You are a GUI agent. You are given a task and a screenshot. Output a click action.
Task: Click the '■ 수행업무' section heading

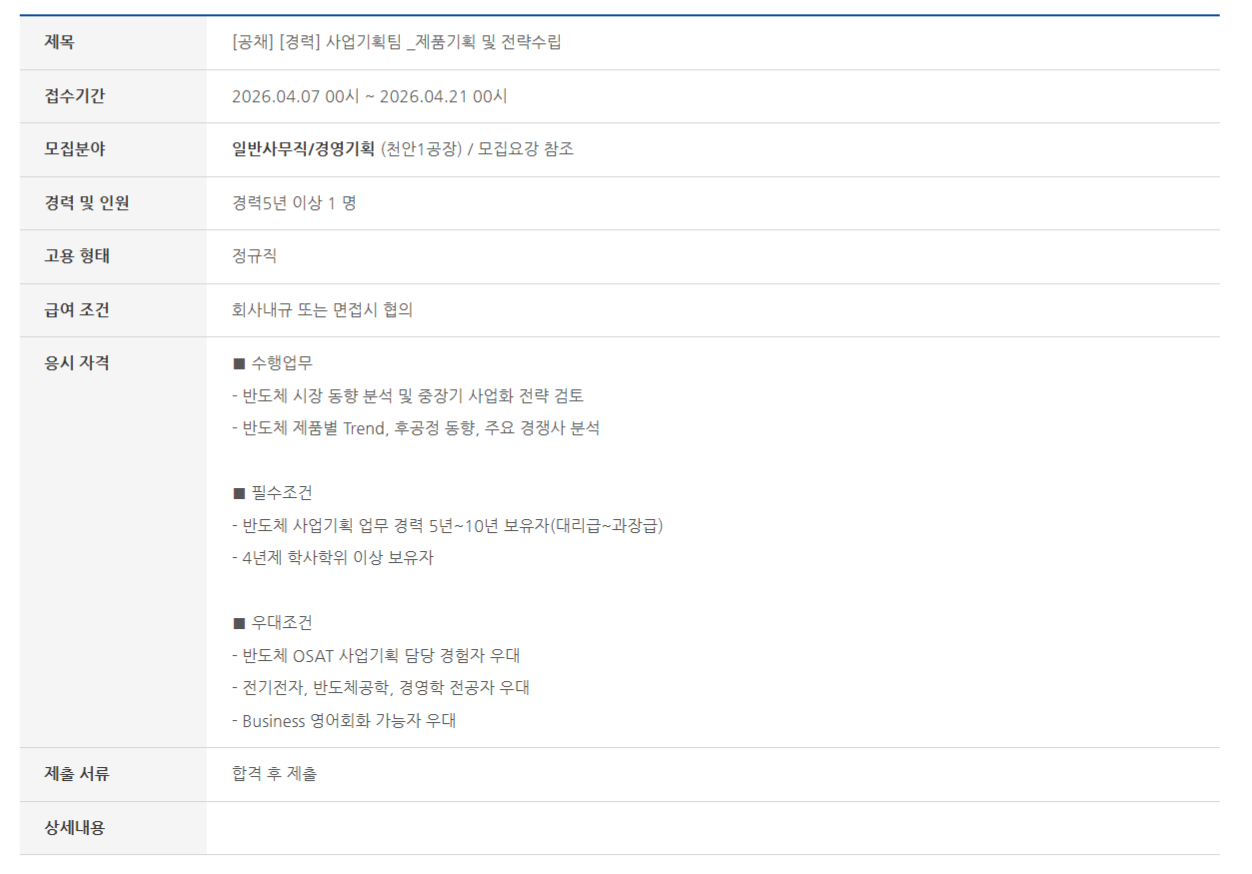click(272, 363)
